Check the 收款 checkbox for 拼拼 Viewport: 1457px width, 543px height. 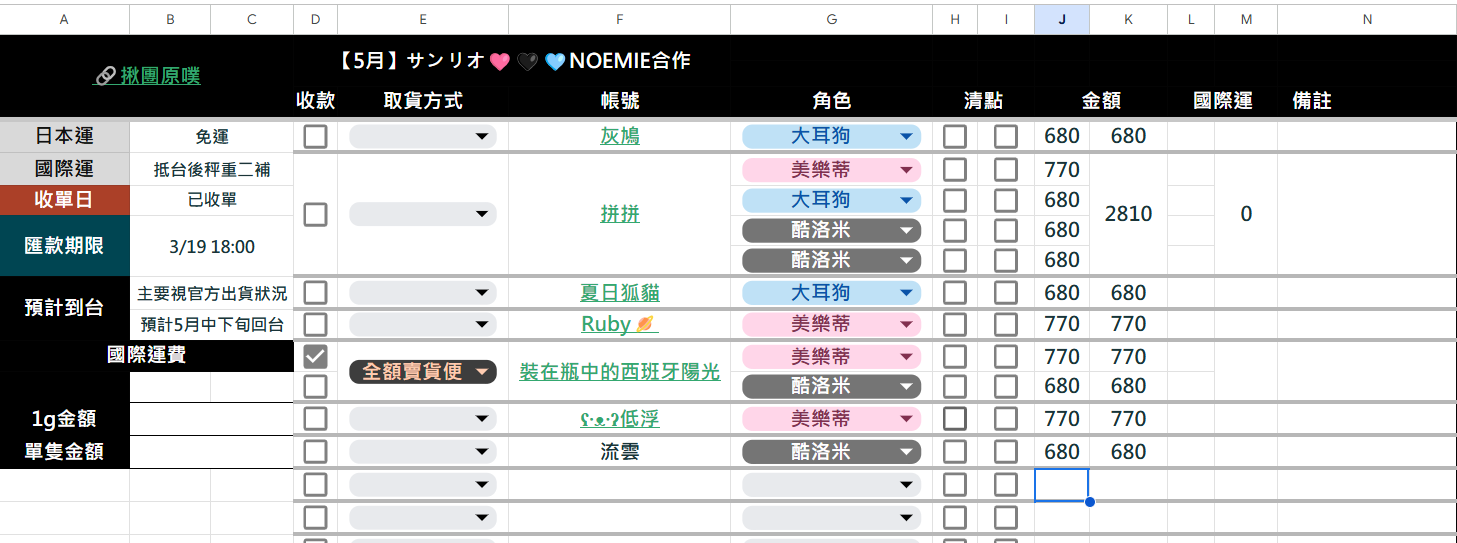coord(315,214)
